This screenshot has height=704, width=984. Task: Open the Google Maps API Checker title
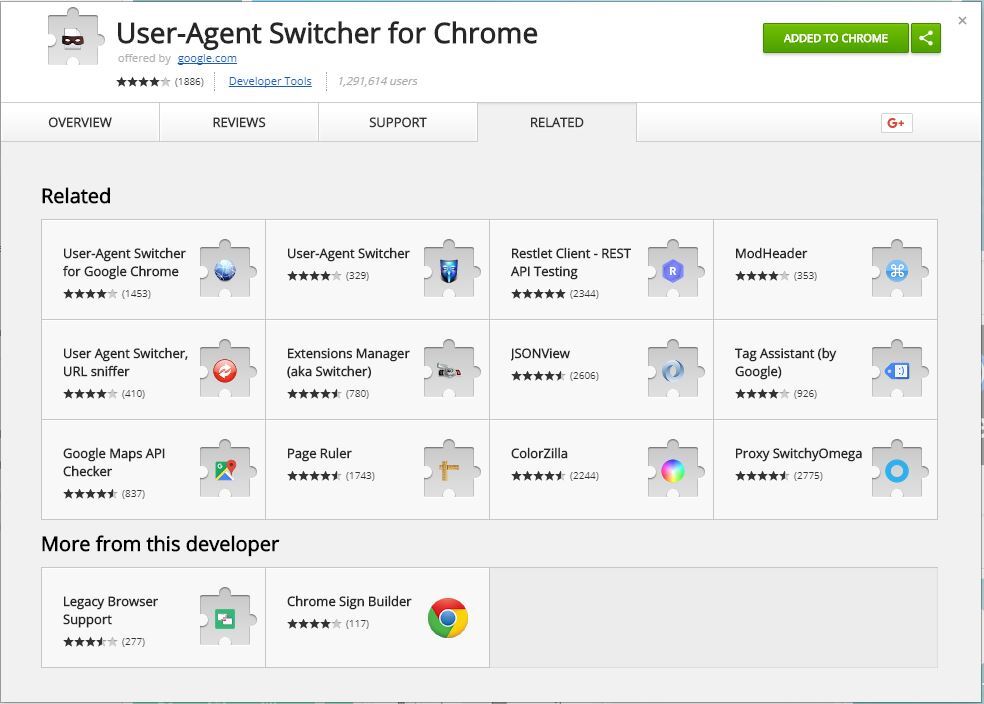(x=114, y=462)
